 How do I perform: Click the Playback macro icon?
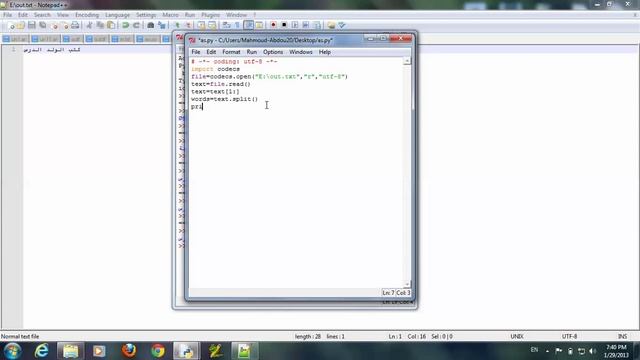(x=295, y=25)
